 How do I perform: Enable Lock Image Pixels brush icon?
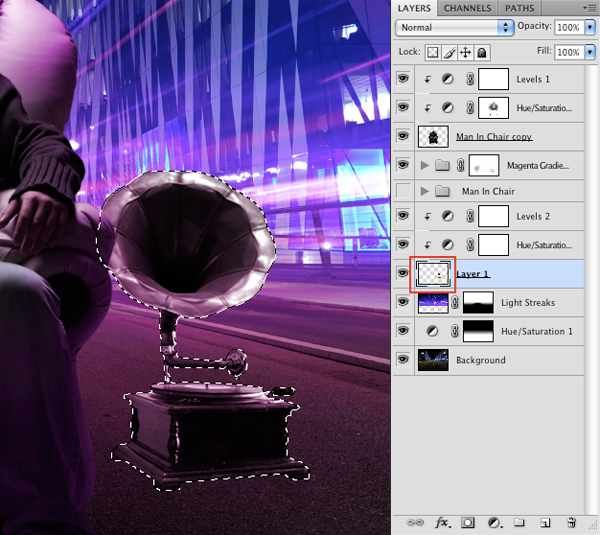click(449, 51)
